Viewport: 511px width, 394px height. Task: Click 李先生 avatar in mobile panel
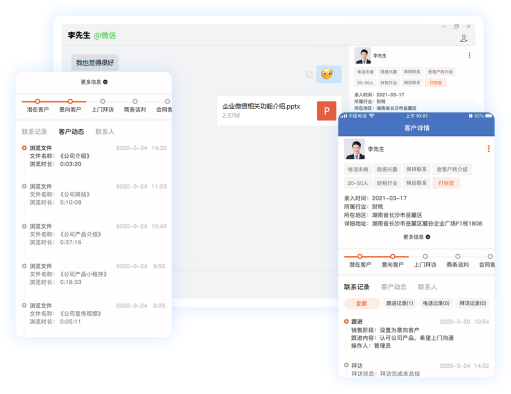pos(354,149)
